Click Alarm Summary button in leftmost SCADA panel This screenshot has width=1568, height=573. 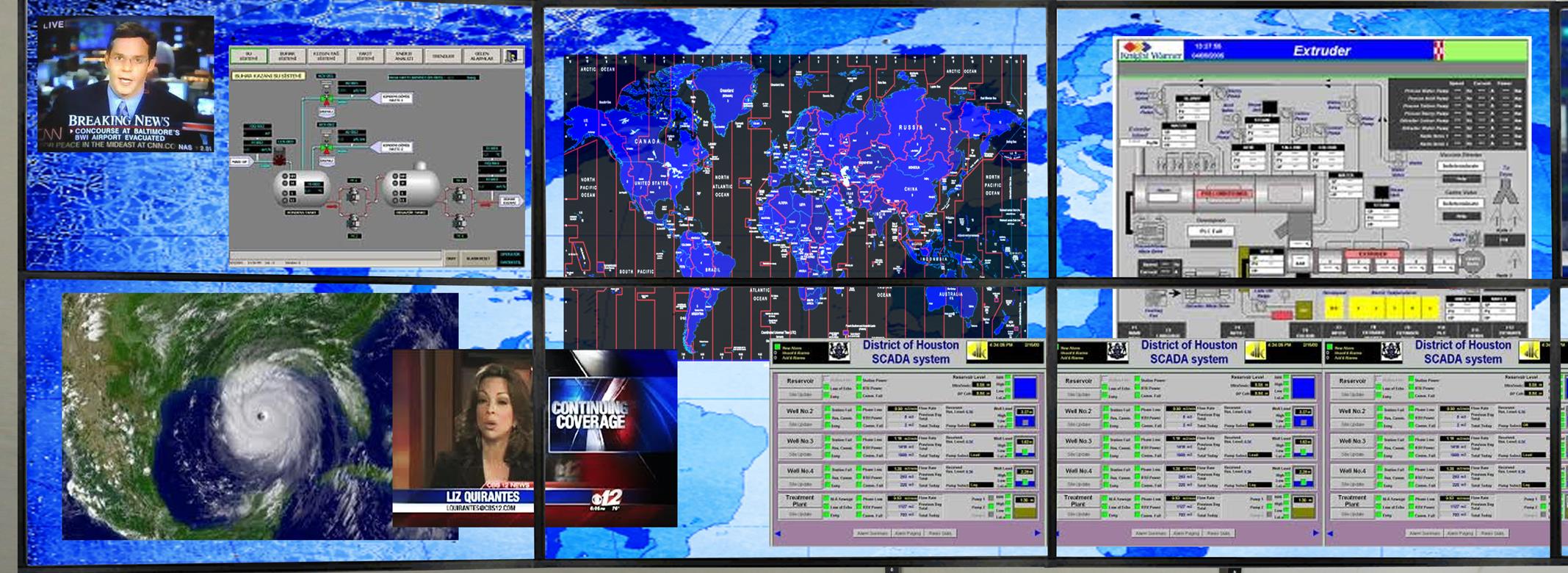(872, 533)
